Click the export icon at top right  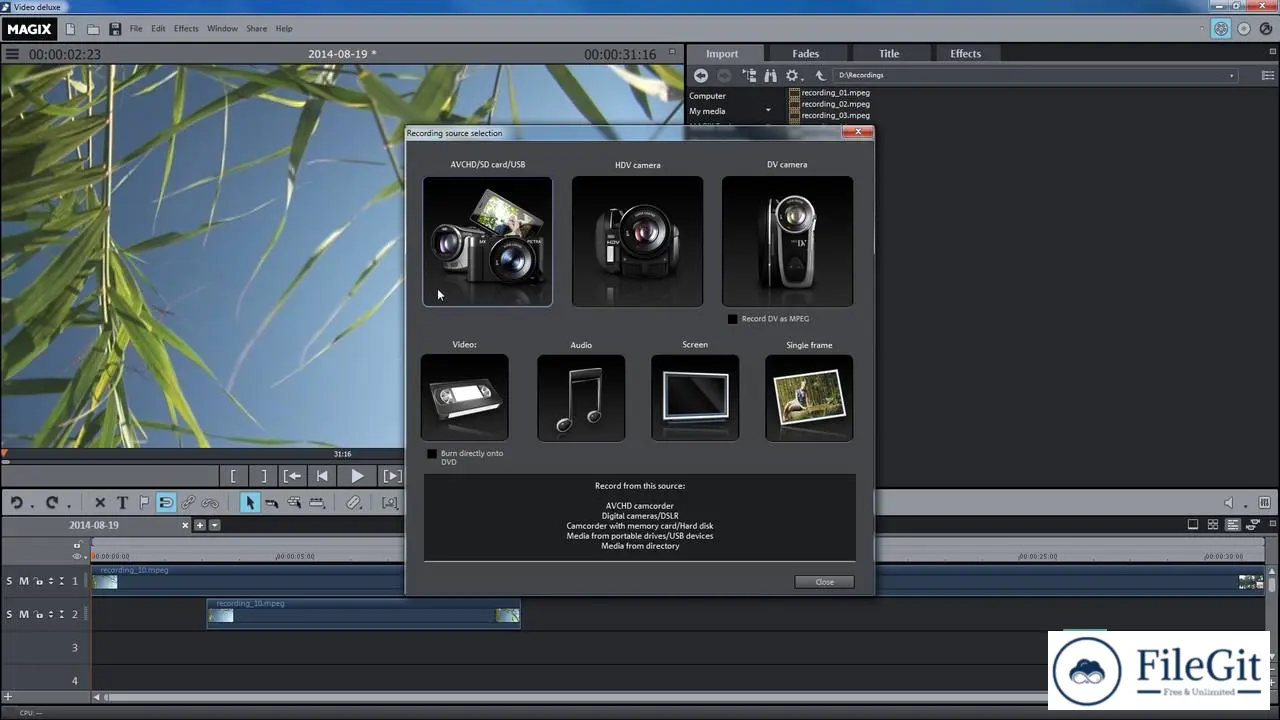(1264, 29)
